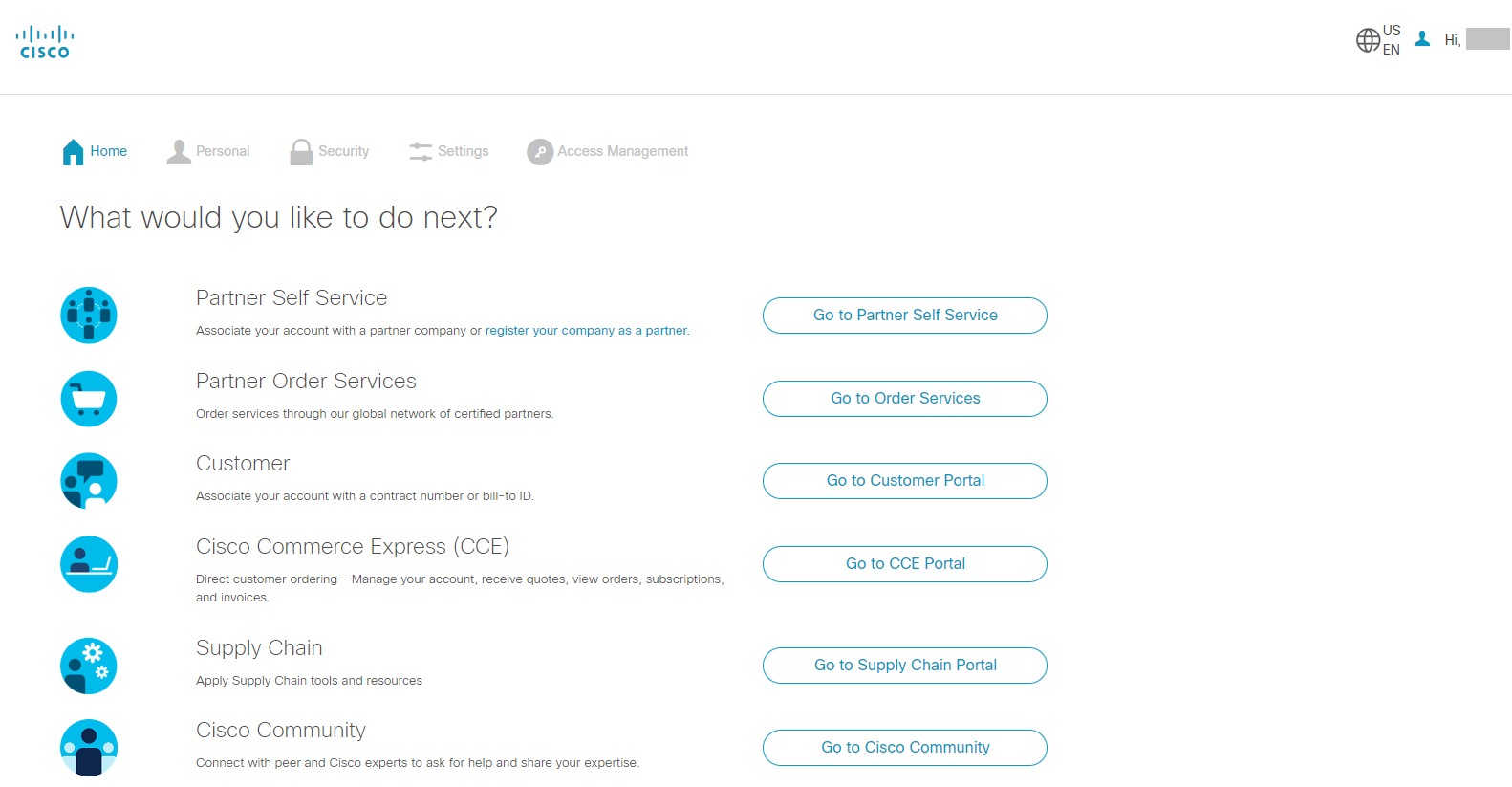Screen dimensions: 1512x787
Task: Switch to the Personal tab
Action: tap(208, 151)
